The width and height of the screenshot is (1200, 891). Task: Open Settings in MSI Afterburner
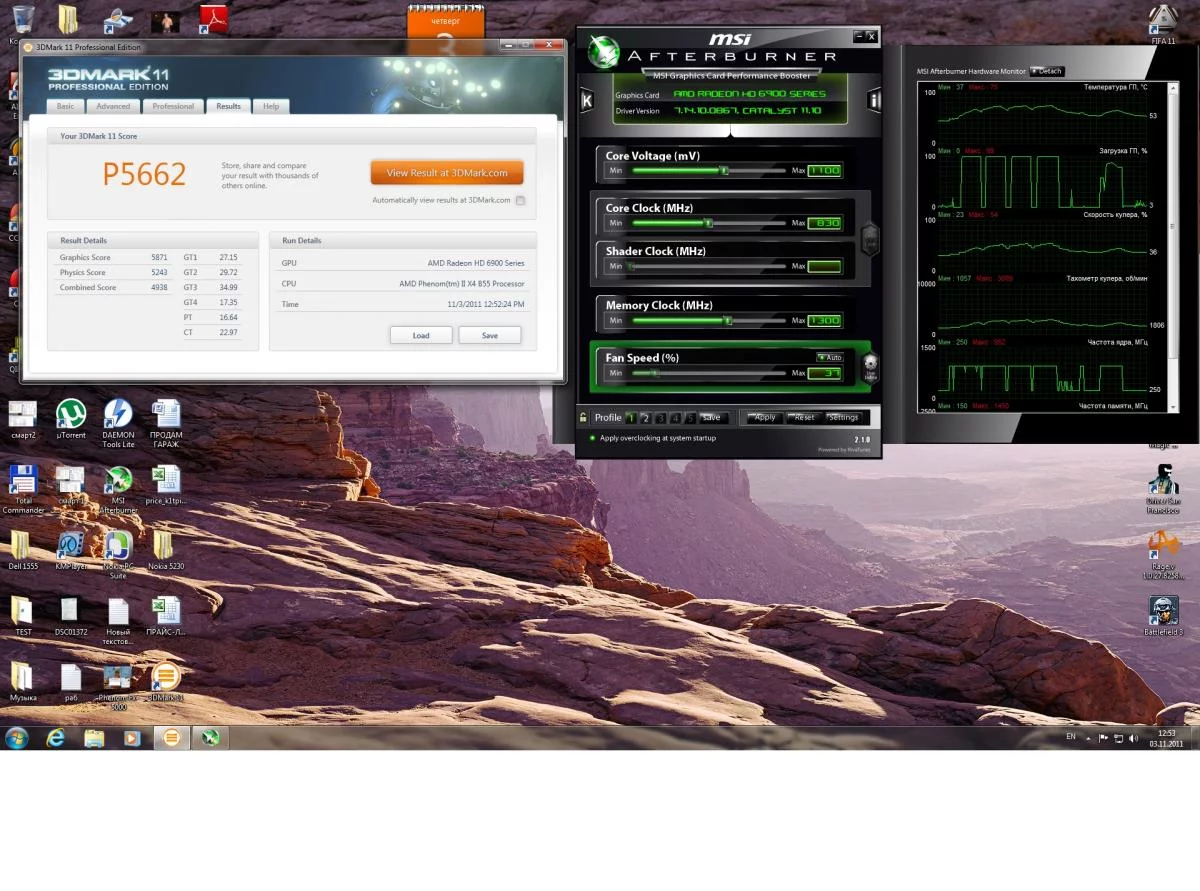click(842, 418)
